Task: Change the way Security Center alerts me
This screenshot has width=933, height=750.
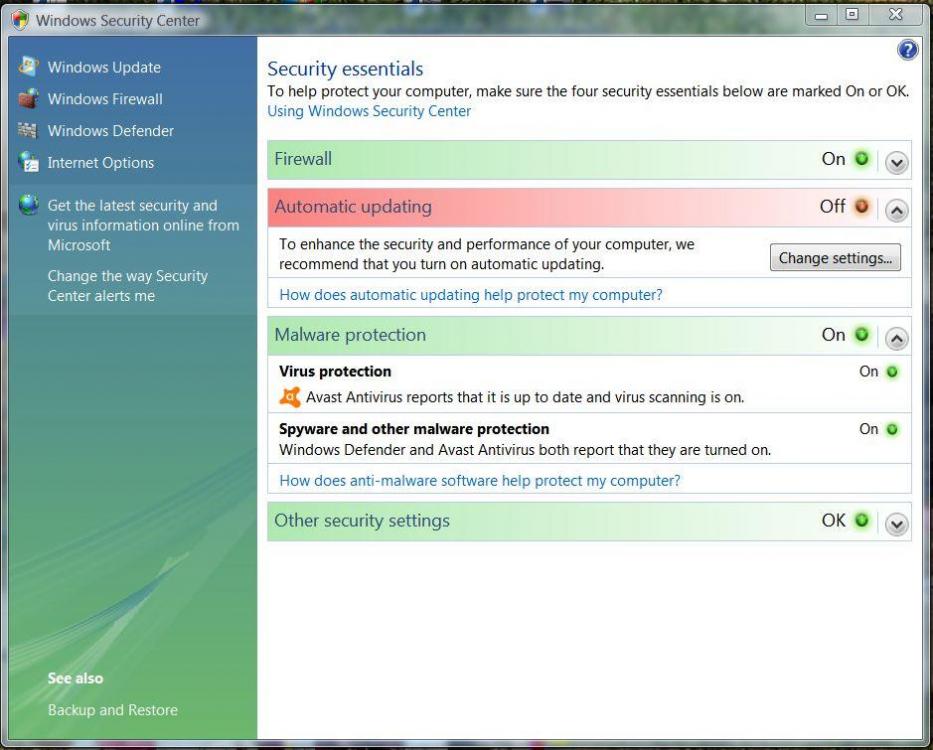Action: coord(127,286)
